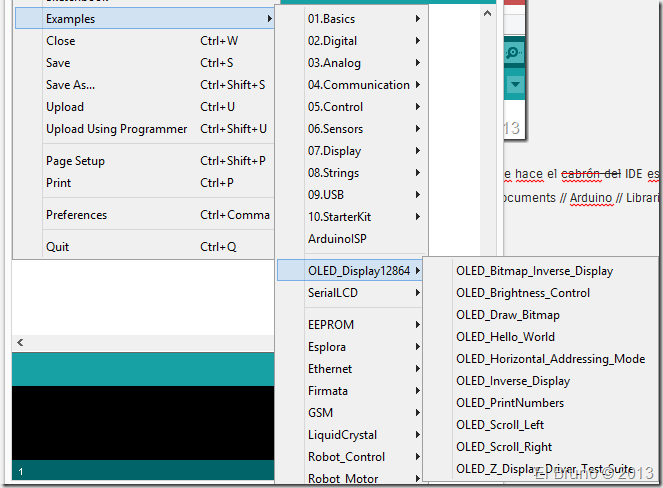Open the OLED_PrintNumbers example
Image resolution: width=663 pixels, height=488 pixels.
tap(509, 403)
